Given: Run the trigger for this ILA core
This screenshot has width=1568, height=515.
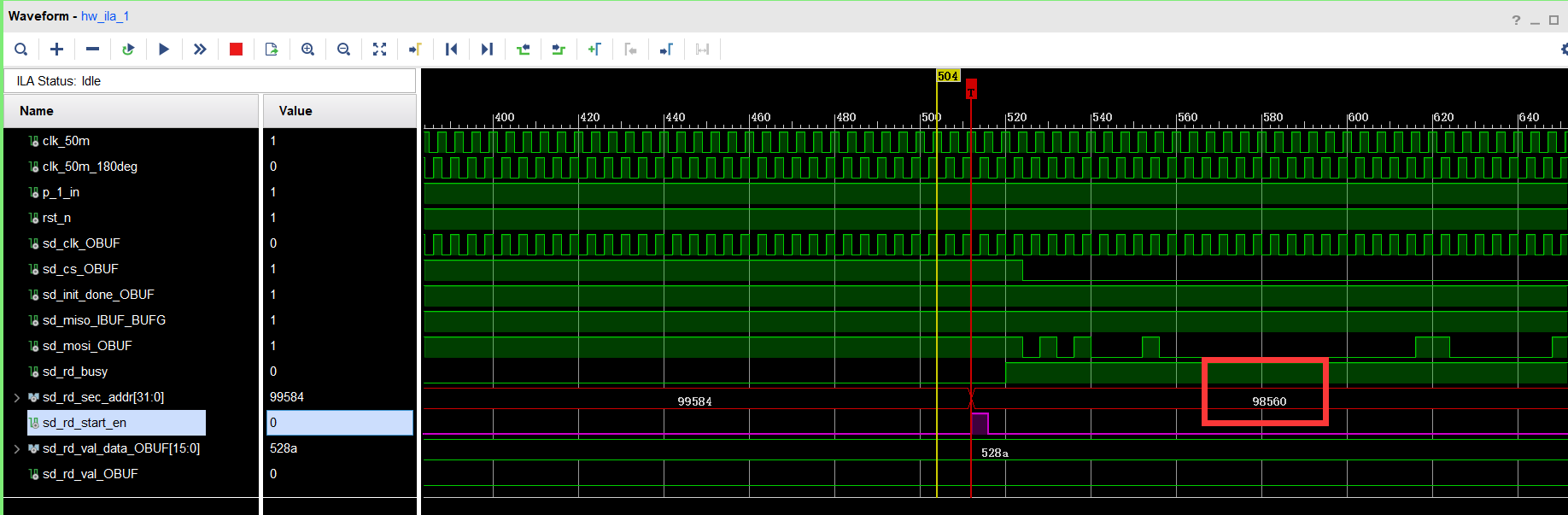Looking at the screenshot, I should tap(164, 50).
